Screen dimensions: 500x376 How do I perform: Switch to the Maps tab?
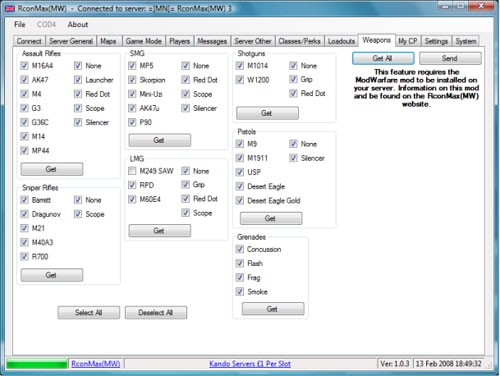click(x=108, y=41)
